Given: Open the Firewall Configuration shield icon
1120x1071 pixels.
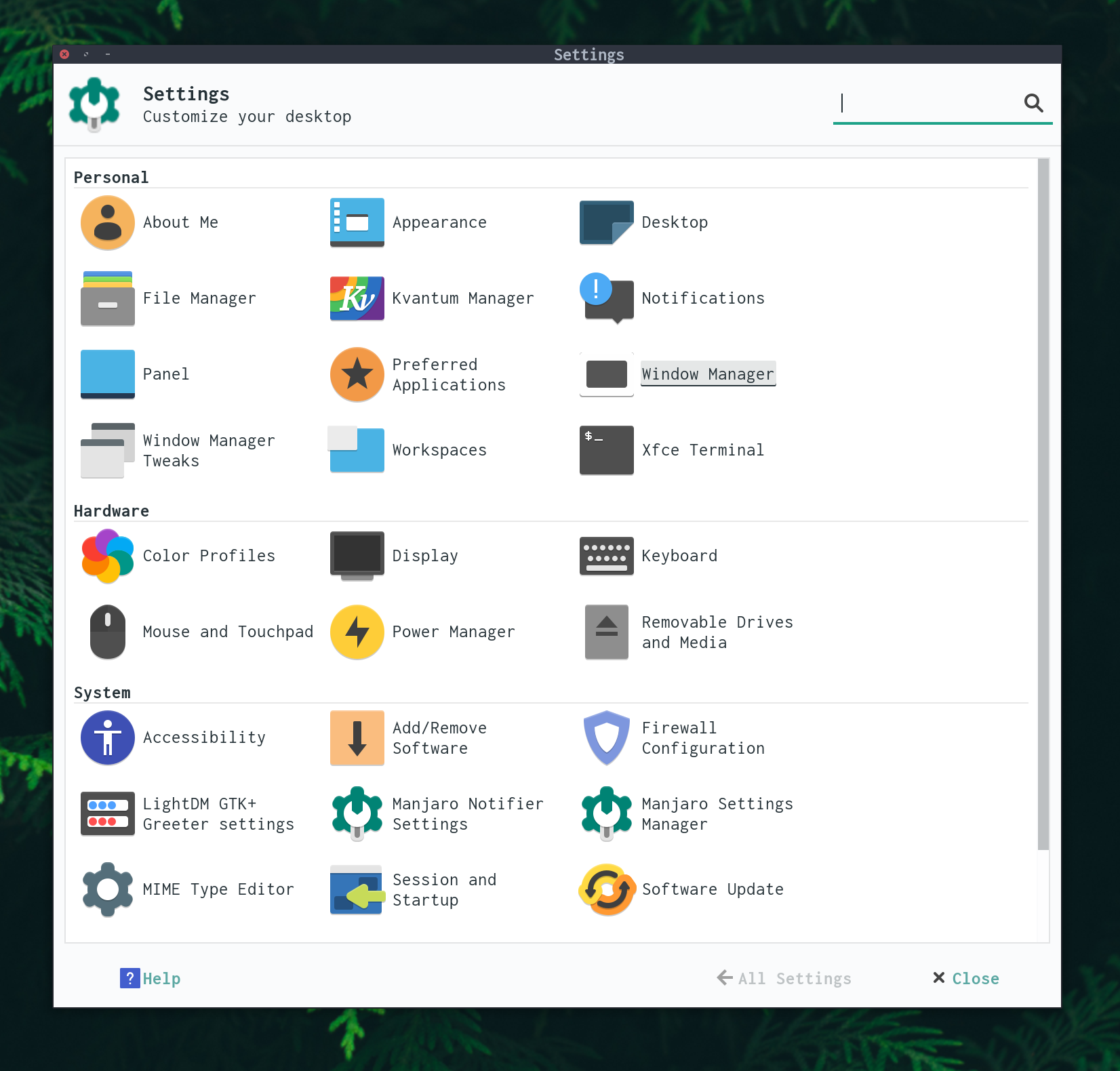Looking at the screenshot, I should [x=606, y=737].
